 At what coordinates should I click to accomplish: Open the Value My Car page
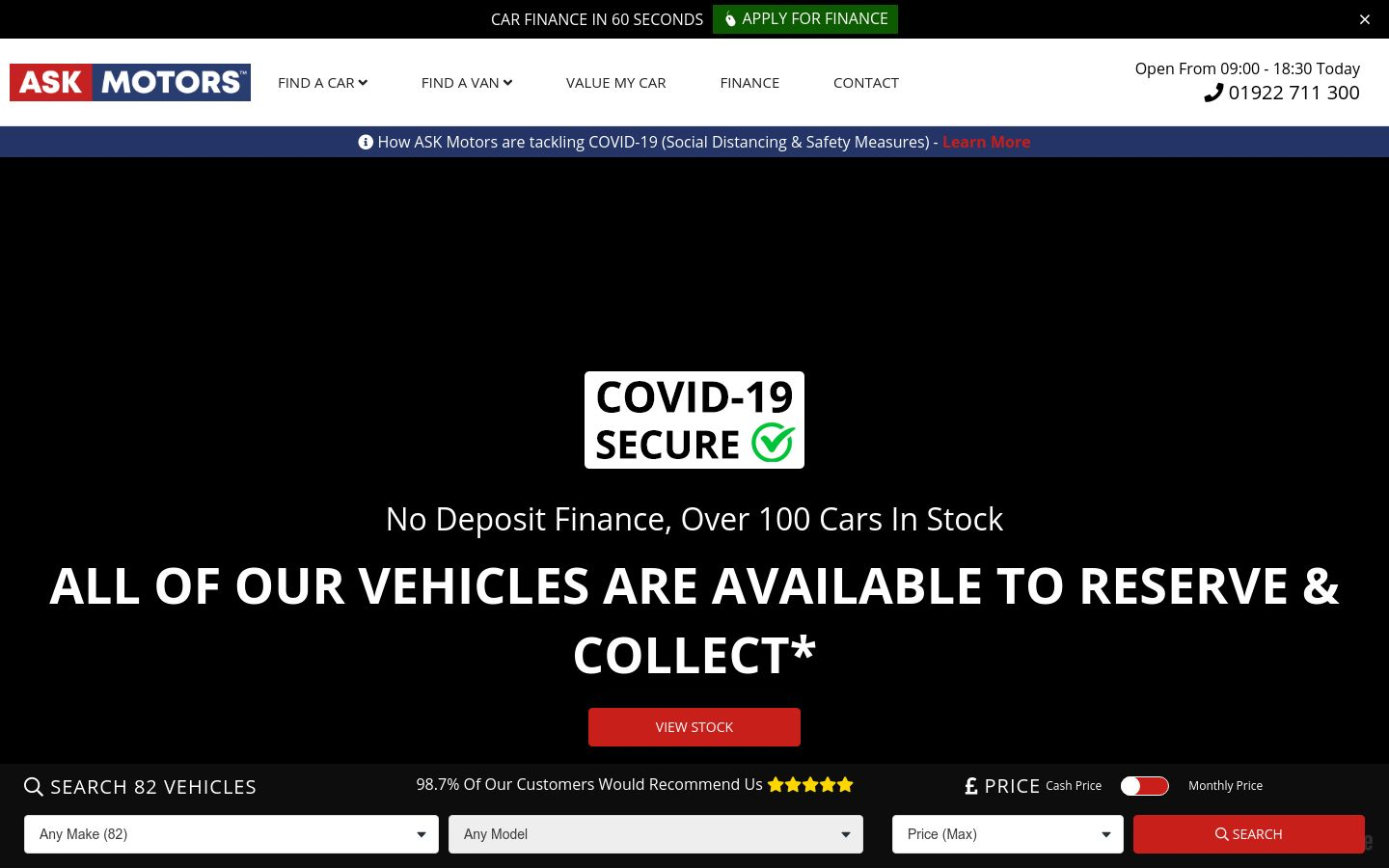coord(615,83)
